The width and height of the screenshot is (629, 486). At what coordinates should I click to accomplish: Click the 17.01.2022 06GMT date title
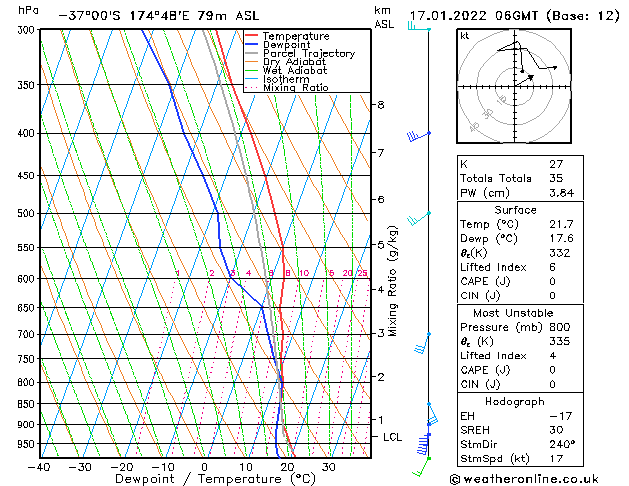tap(474, 16)
